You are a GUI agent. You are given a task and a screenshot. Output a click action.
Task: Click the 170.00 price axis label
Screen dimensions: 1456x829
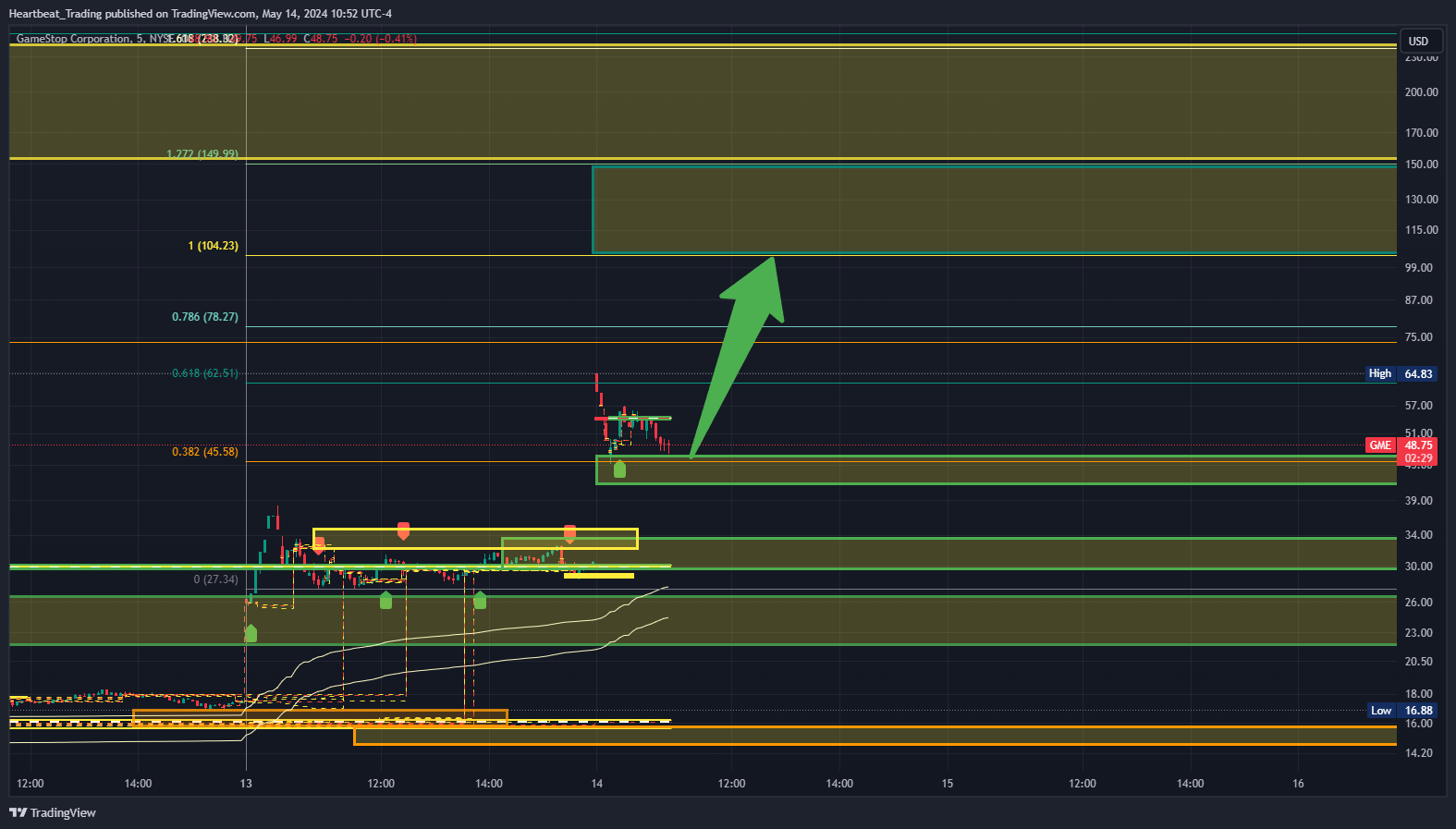coord(1422,133)
